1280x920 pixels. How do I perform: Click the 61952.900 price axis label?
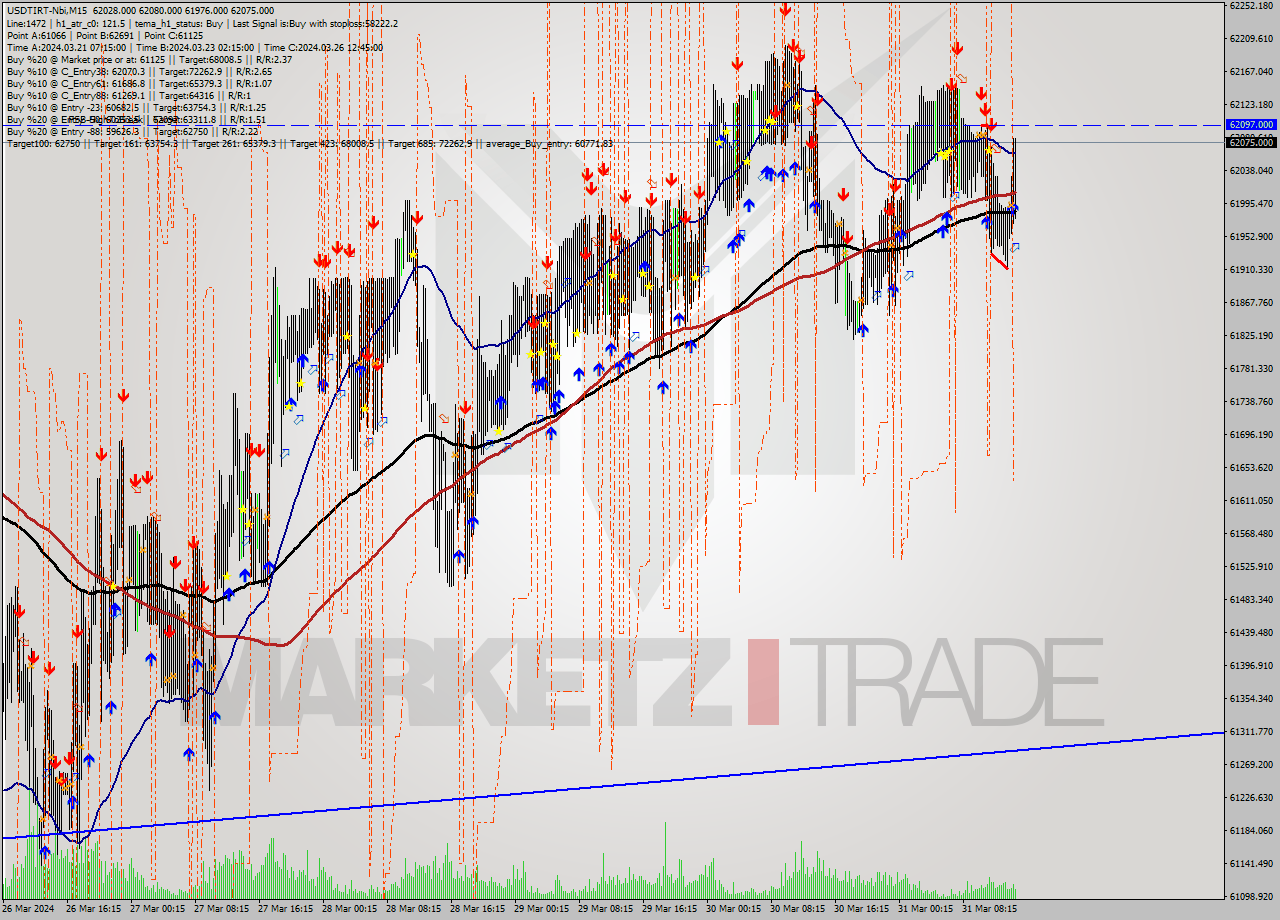click(1253, 236)
